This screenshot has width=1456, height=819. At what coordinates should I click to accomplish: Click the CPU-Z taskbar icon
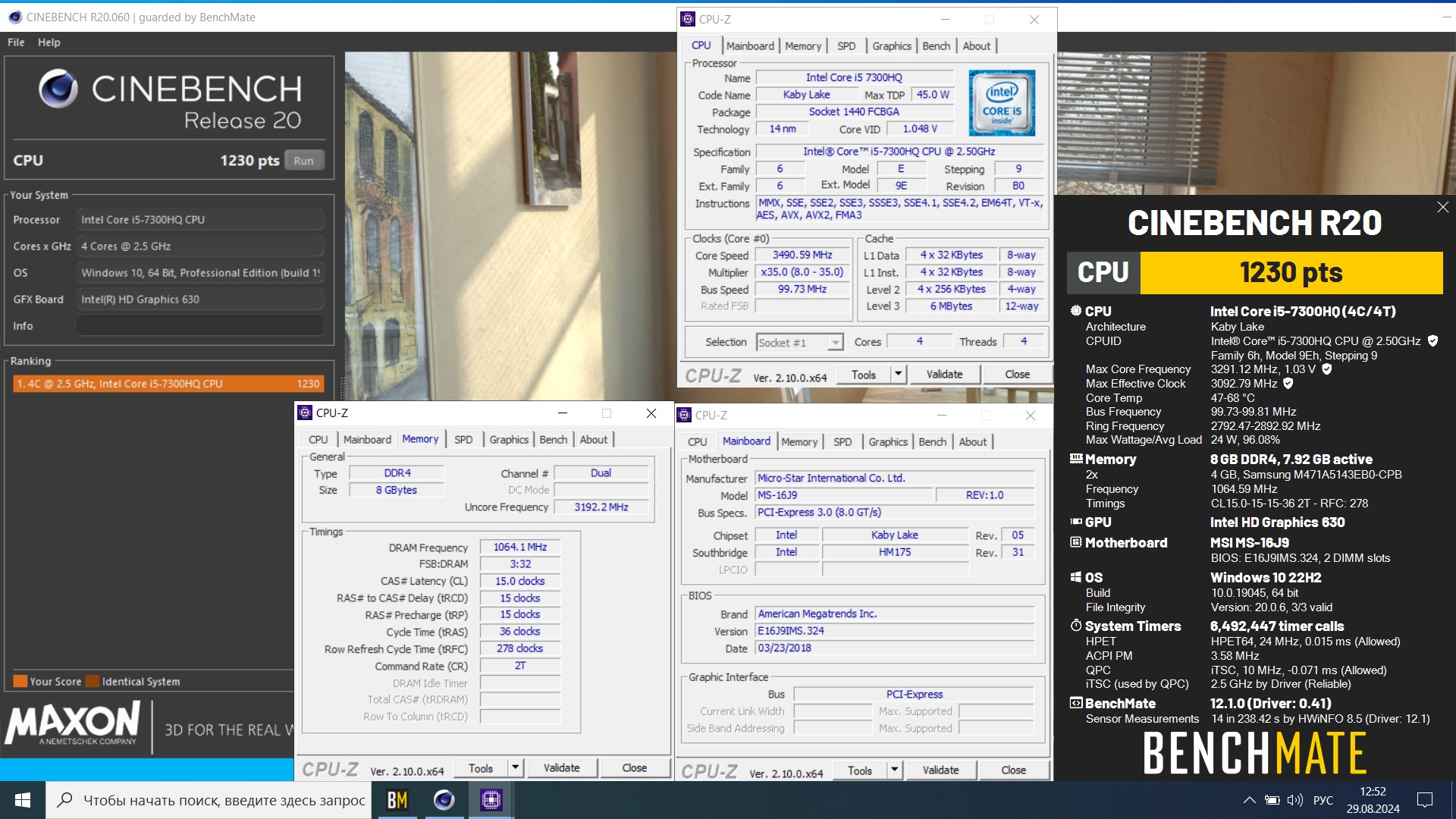coord(491,800)
